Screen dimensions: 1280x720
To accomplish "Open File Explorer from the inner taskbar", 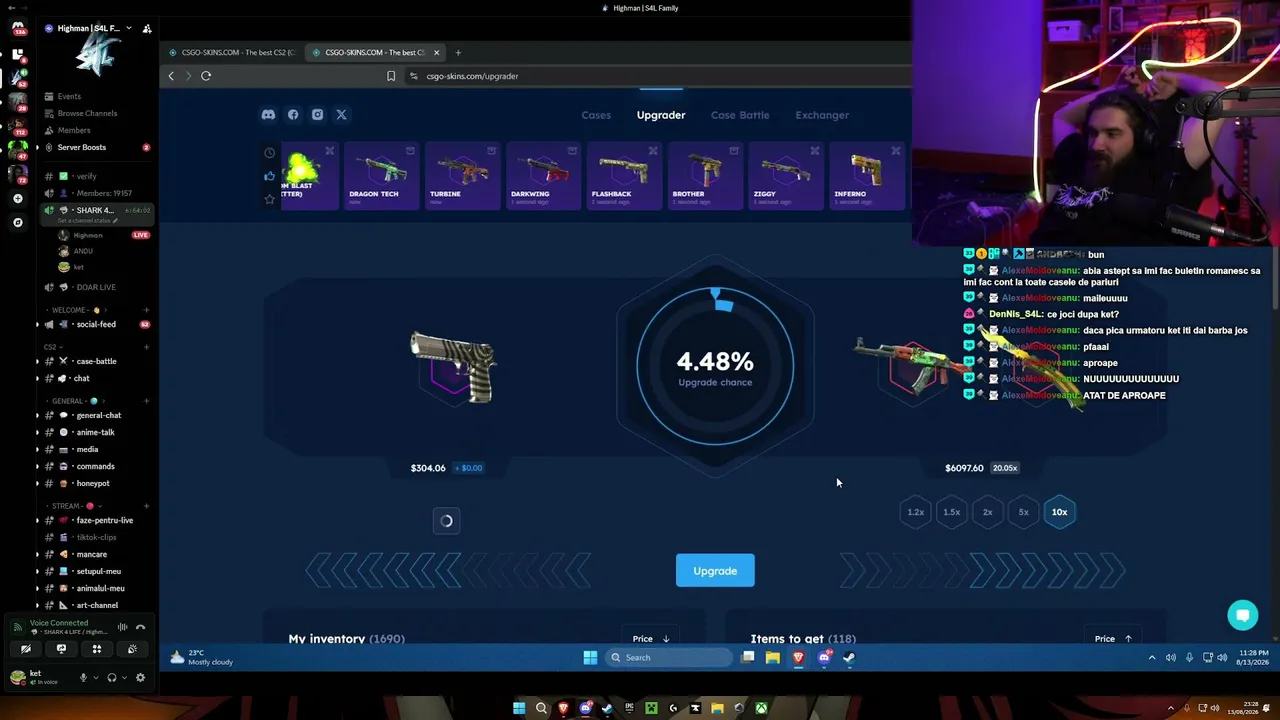I will (x=773, y=657).
